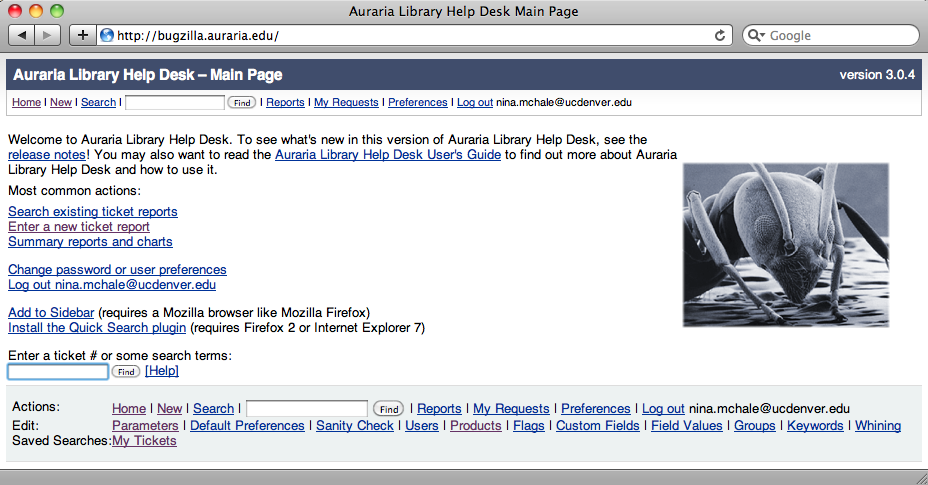
Task: Open Search existing ticket reports link
Action: pyautogui.click(x=93, y=212)
